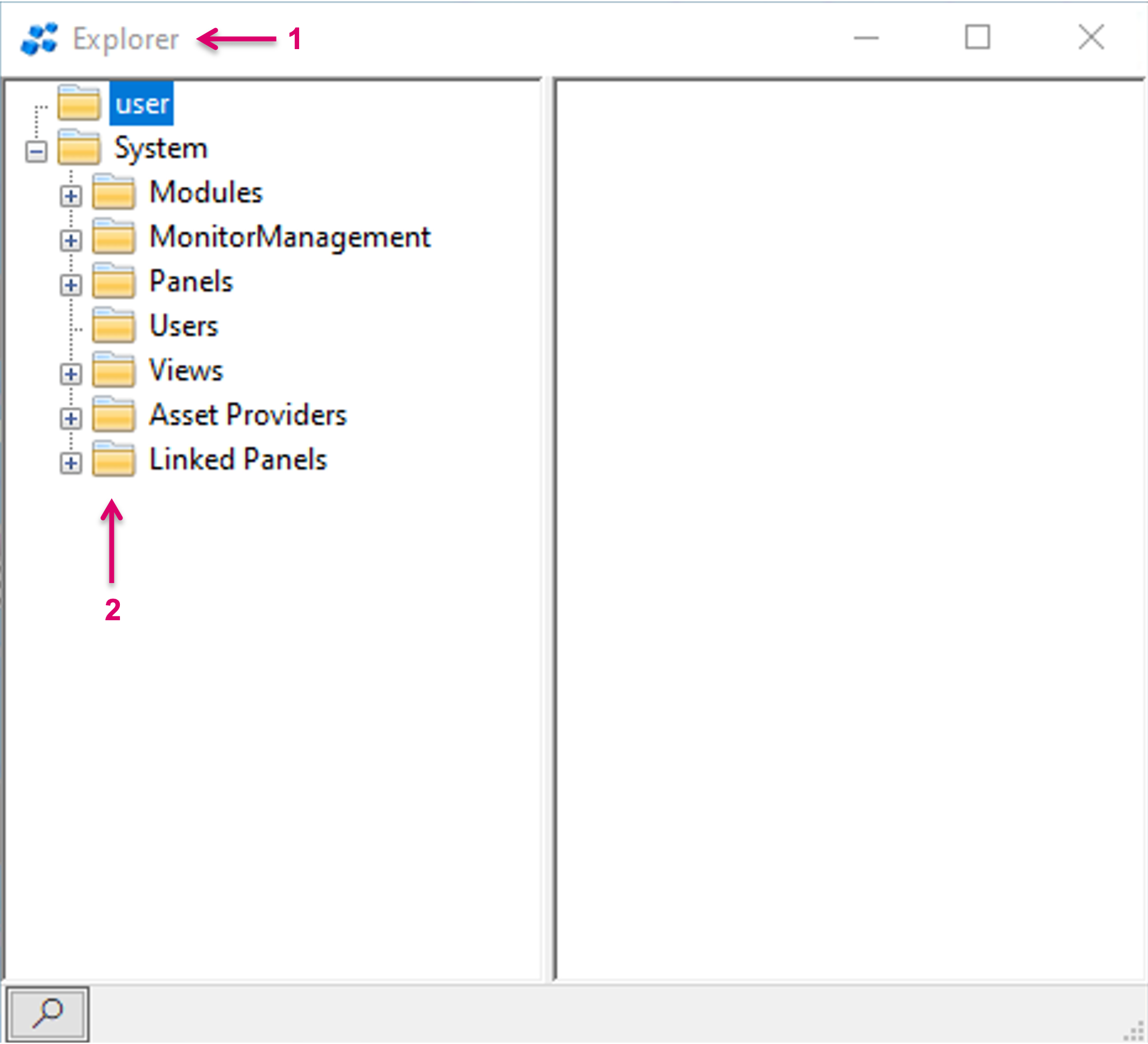This screenshot has height=1044, width=1148.
Task: Click the System folder icon
Action: tap(79, 148)
